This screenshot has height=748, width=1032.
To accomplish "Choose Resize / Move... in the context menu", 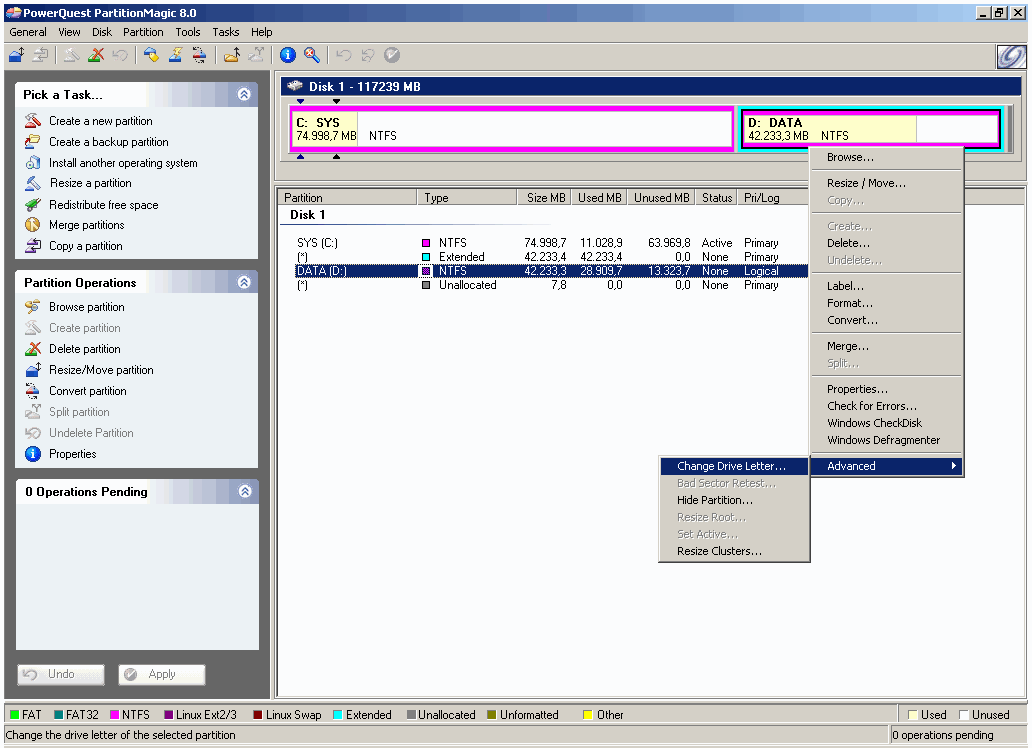I will coord(887,183).
